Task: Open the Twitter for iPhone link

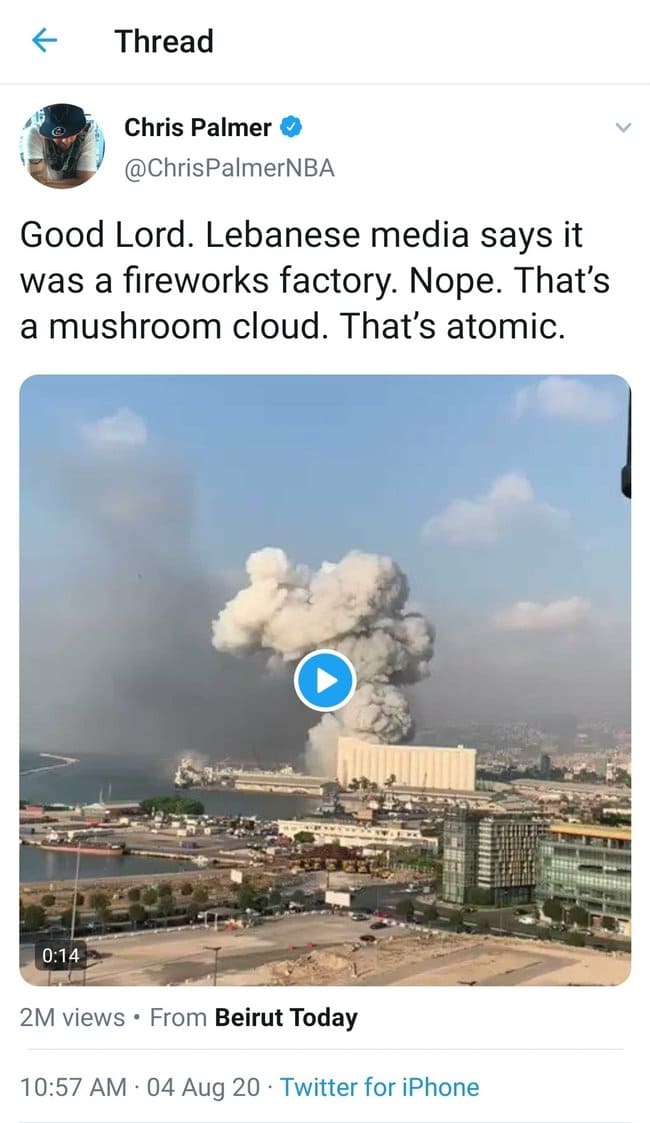Action: pos(379,1087)
